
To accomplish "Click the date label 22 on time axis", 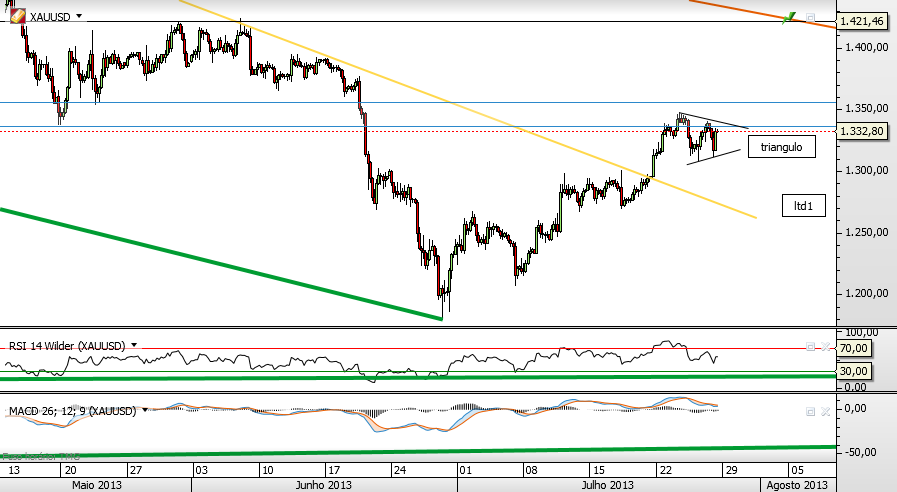I will pos(665,470).
